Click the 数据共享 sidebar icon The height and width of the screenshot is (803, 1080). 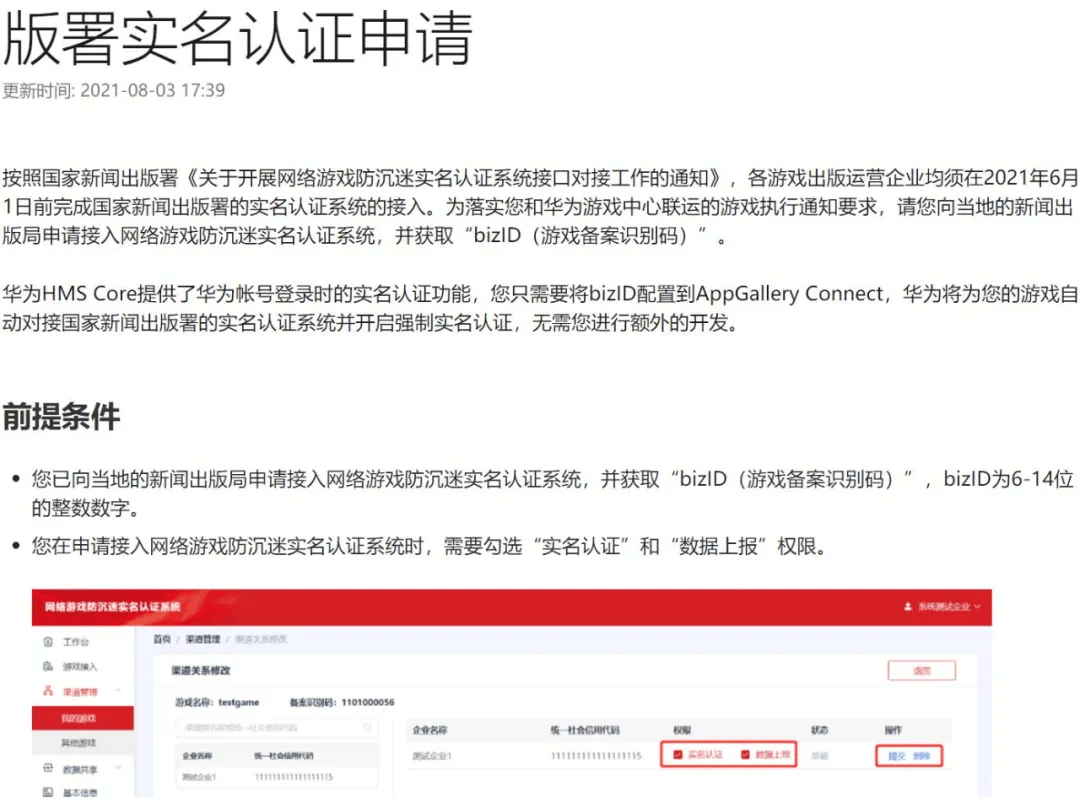(48, 768)
